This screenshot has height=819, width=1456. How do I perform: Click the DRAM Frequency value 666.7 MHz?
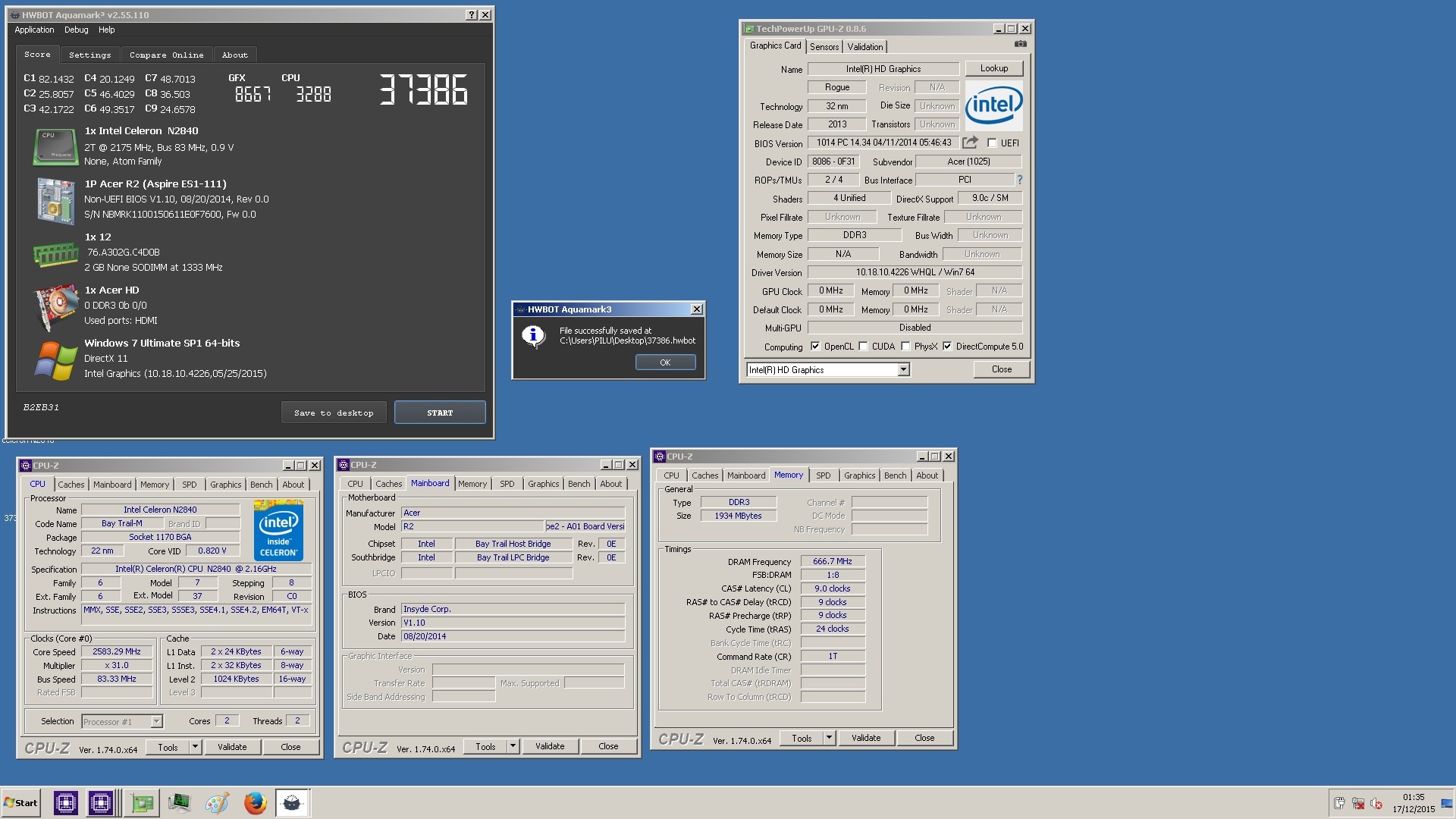[832, 561]
